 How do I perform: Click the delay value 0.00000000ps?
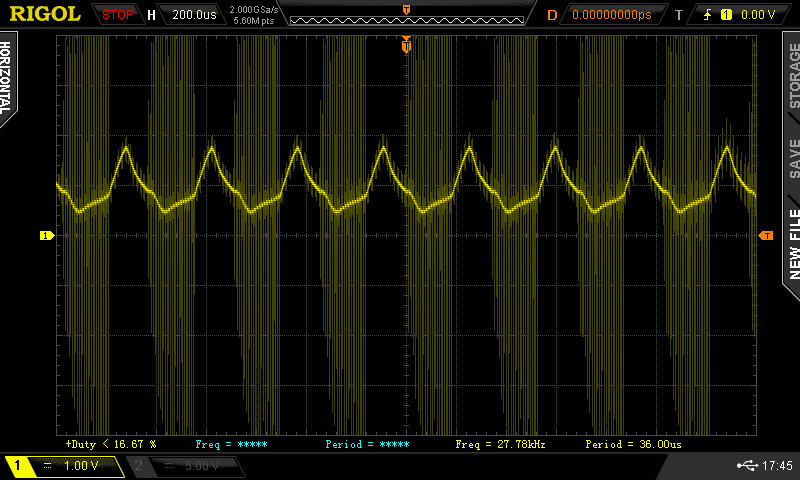pos(611,15)
